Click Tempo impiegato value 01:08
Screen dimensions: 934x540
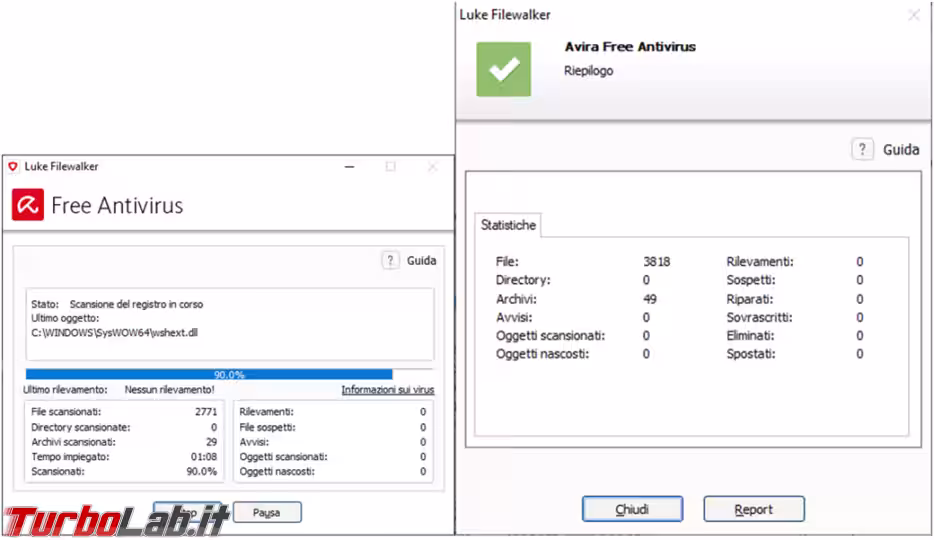pos(204,457)
